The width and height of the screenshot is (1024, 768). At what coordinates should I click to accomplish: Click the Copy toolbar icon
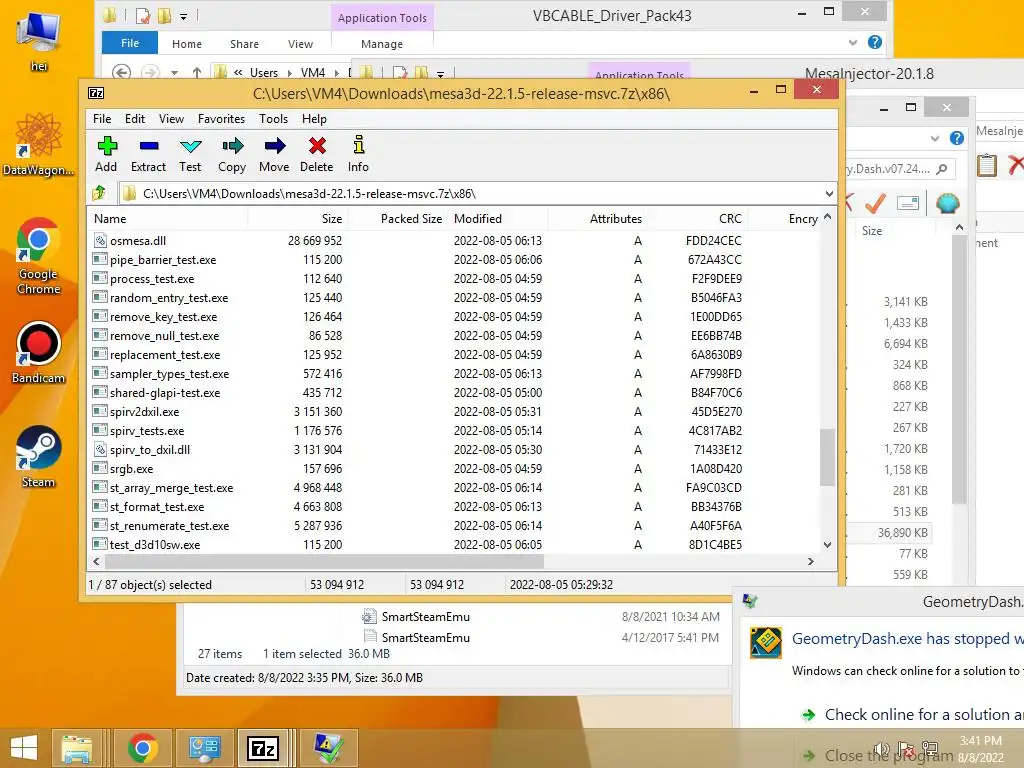click(232, 154)
